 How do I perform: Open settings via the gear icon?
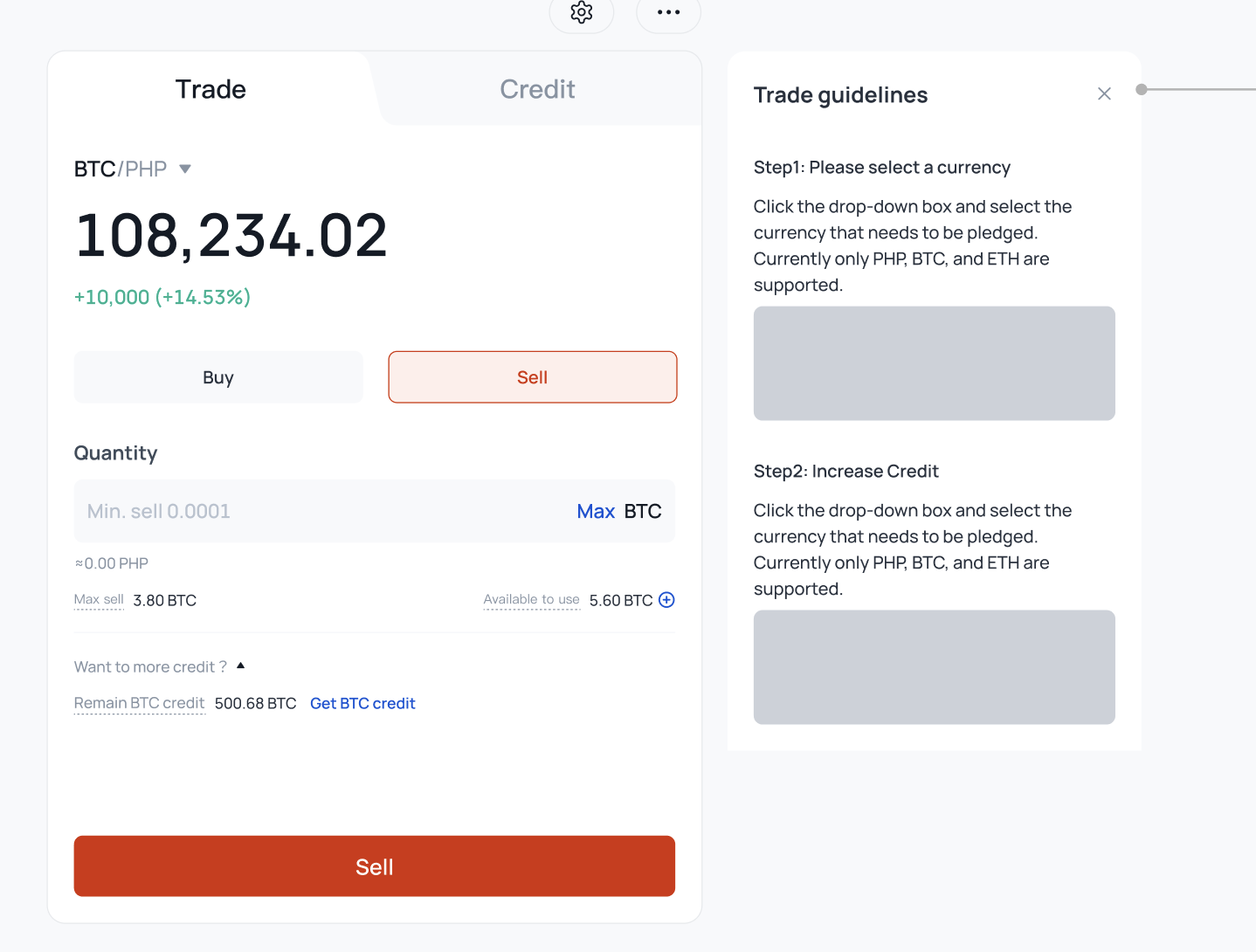tap(582, 13)
